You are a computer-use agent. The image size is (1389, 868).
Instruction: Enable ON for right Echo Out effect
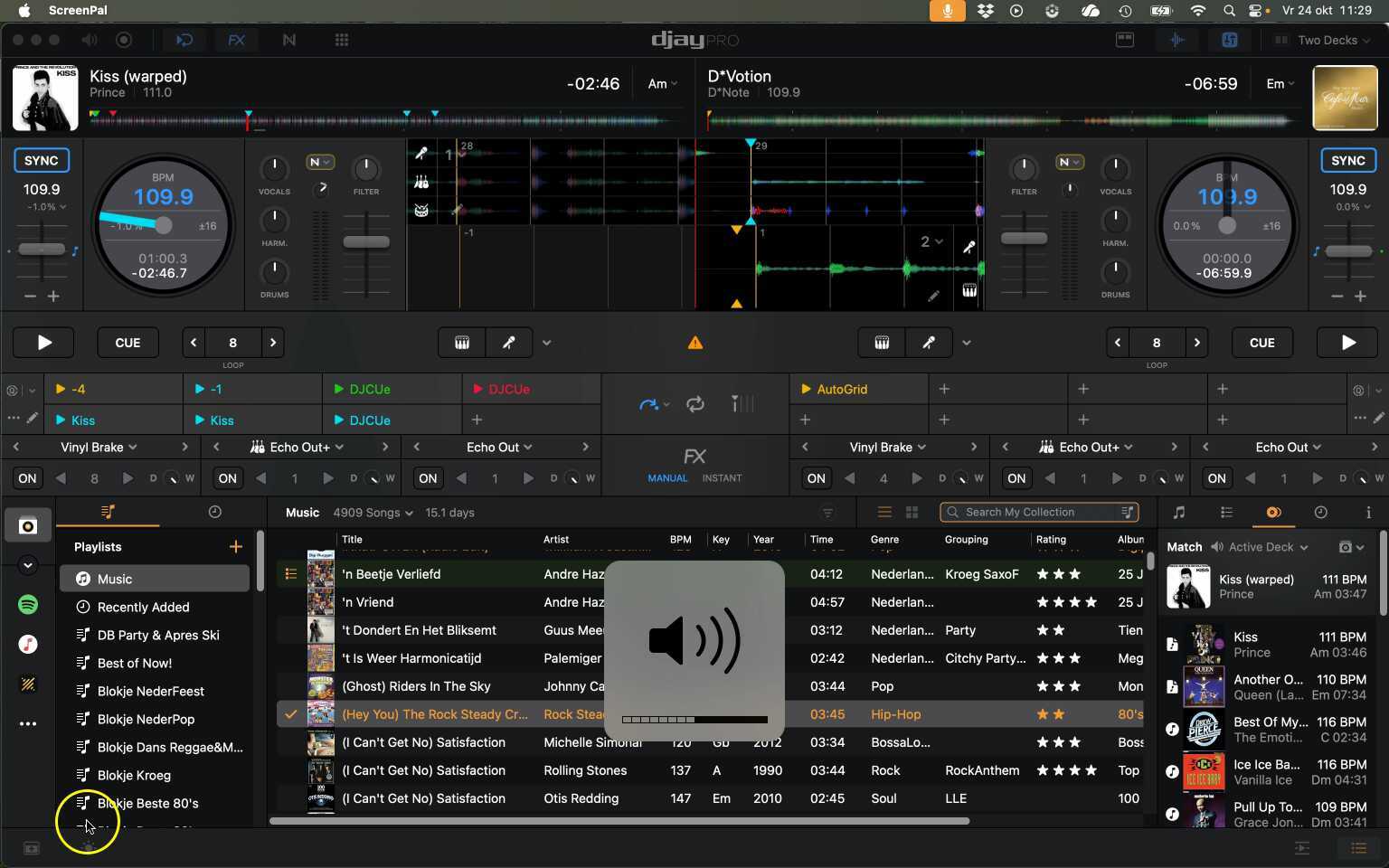point(1216,478)
